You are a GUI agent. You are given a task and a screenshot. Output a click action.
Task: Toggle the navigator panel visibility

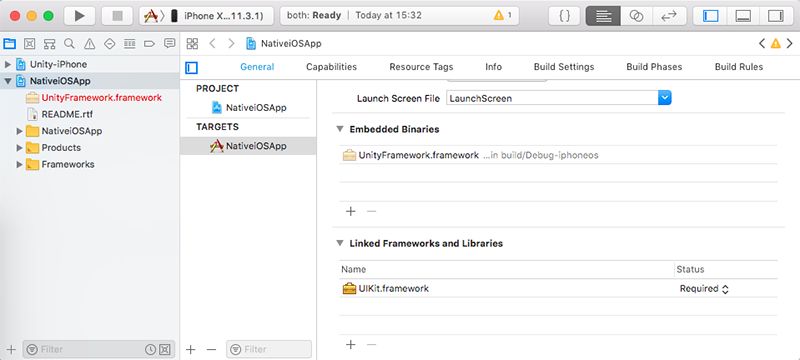coord(711,16)
